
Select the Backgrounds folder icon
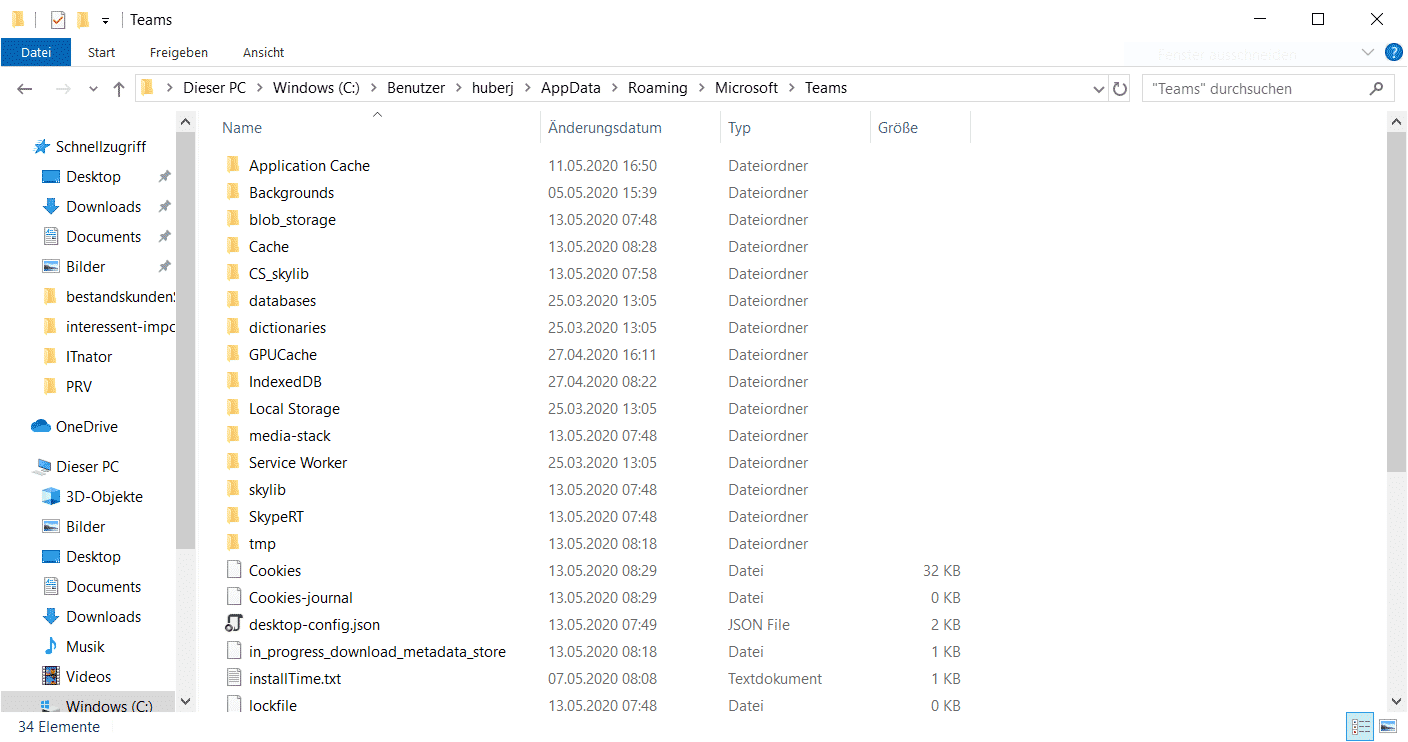click(233, 192)
